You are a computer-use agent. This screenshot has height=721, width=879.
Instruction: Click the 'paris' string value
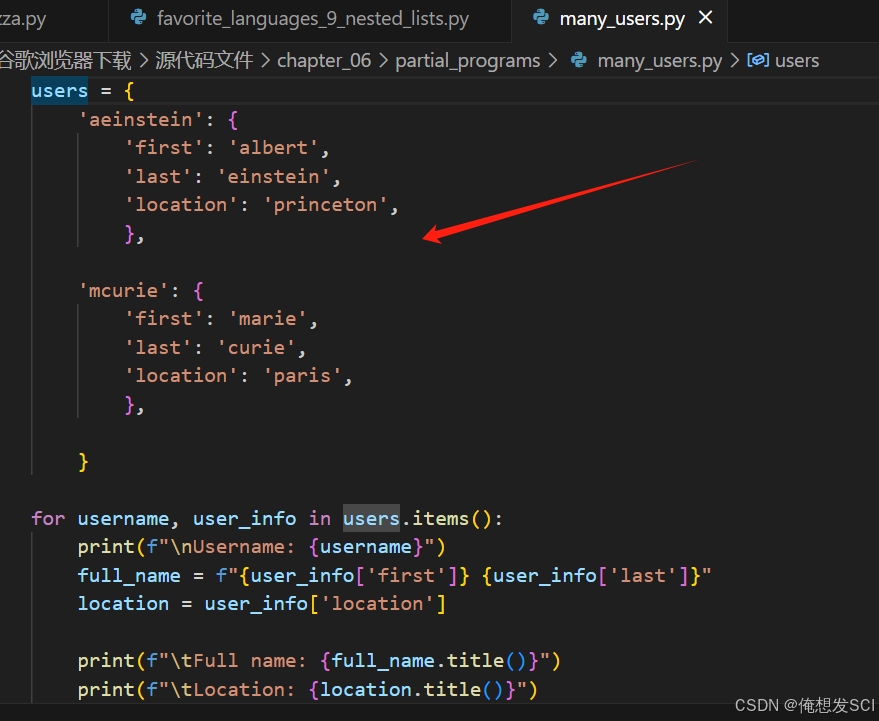click(x=302, y=376)
